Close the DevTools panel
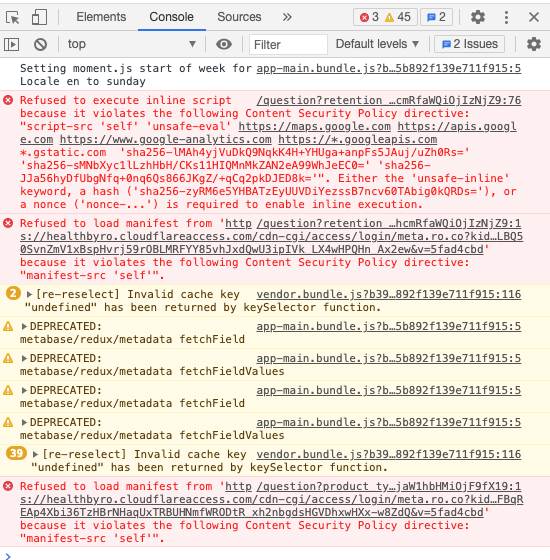 tap(534, 17)
